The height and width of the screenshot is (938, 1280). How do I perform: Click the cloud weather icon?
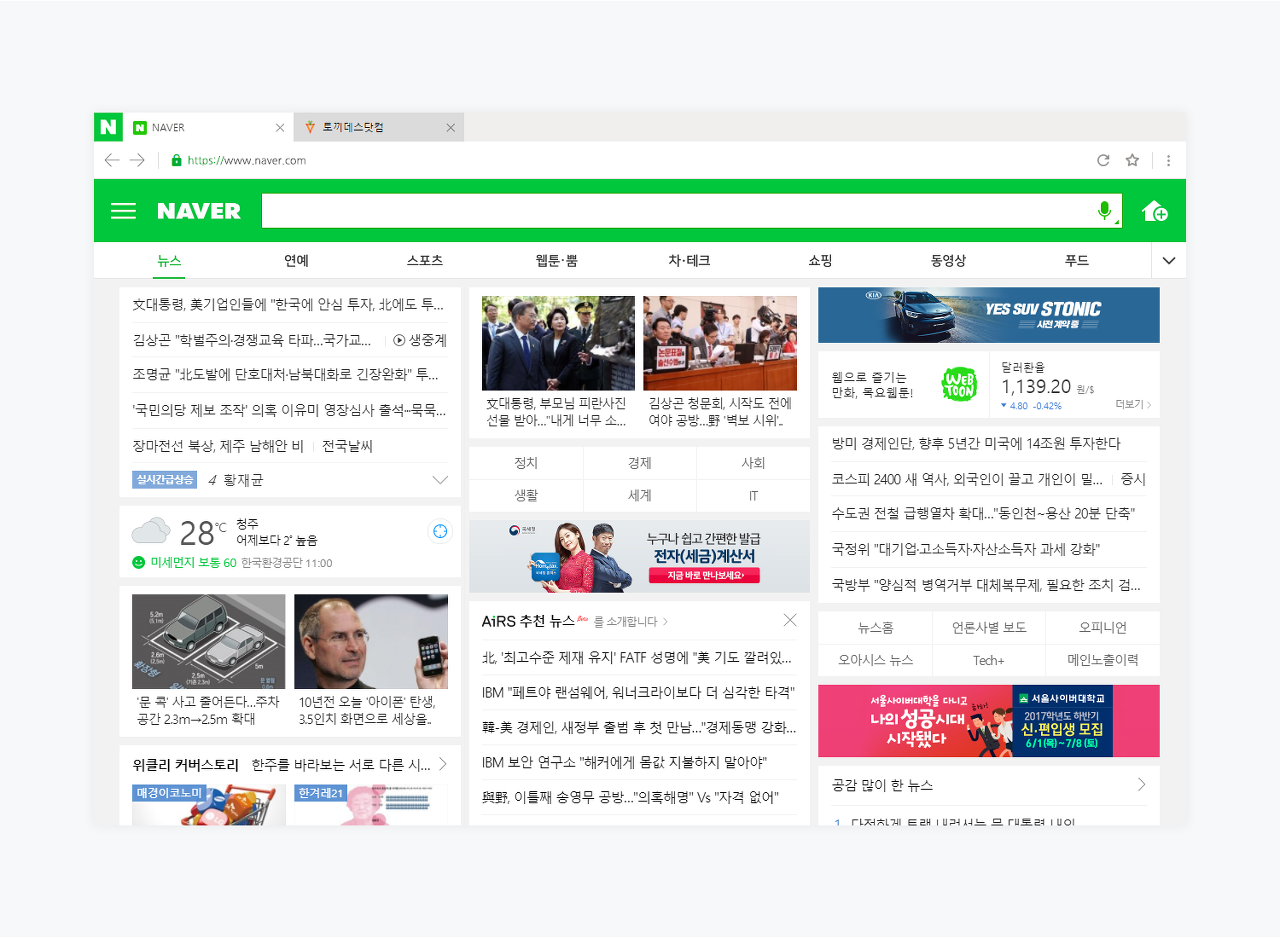click(x=151, y=531)
